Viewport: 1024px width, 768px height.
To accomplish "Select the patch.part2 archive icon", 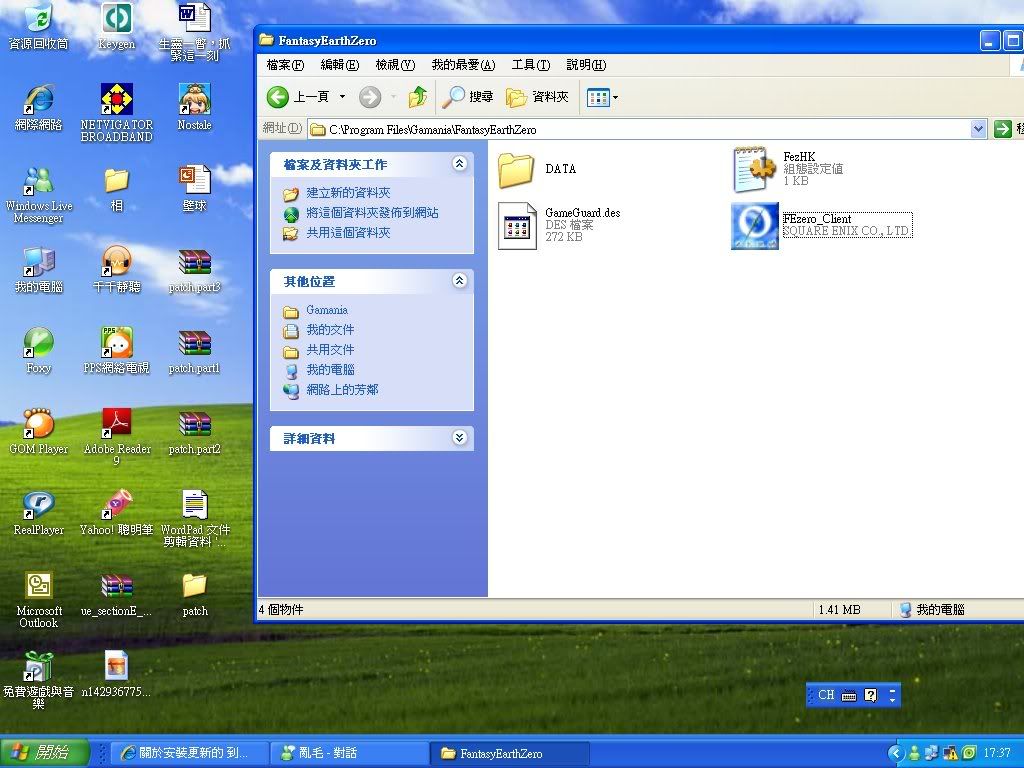I will tap(194, 432).
